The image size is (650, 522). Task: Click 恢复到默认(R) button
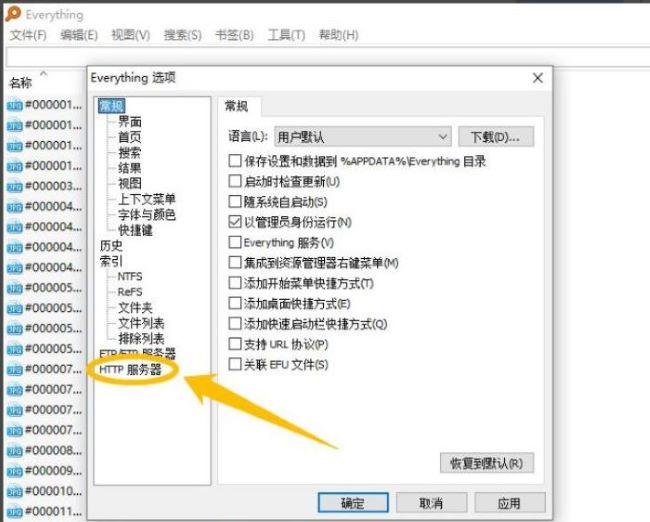(x=487, y=463)
